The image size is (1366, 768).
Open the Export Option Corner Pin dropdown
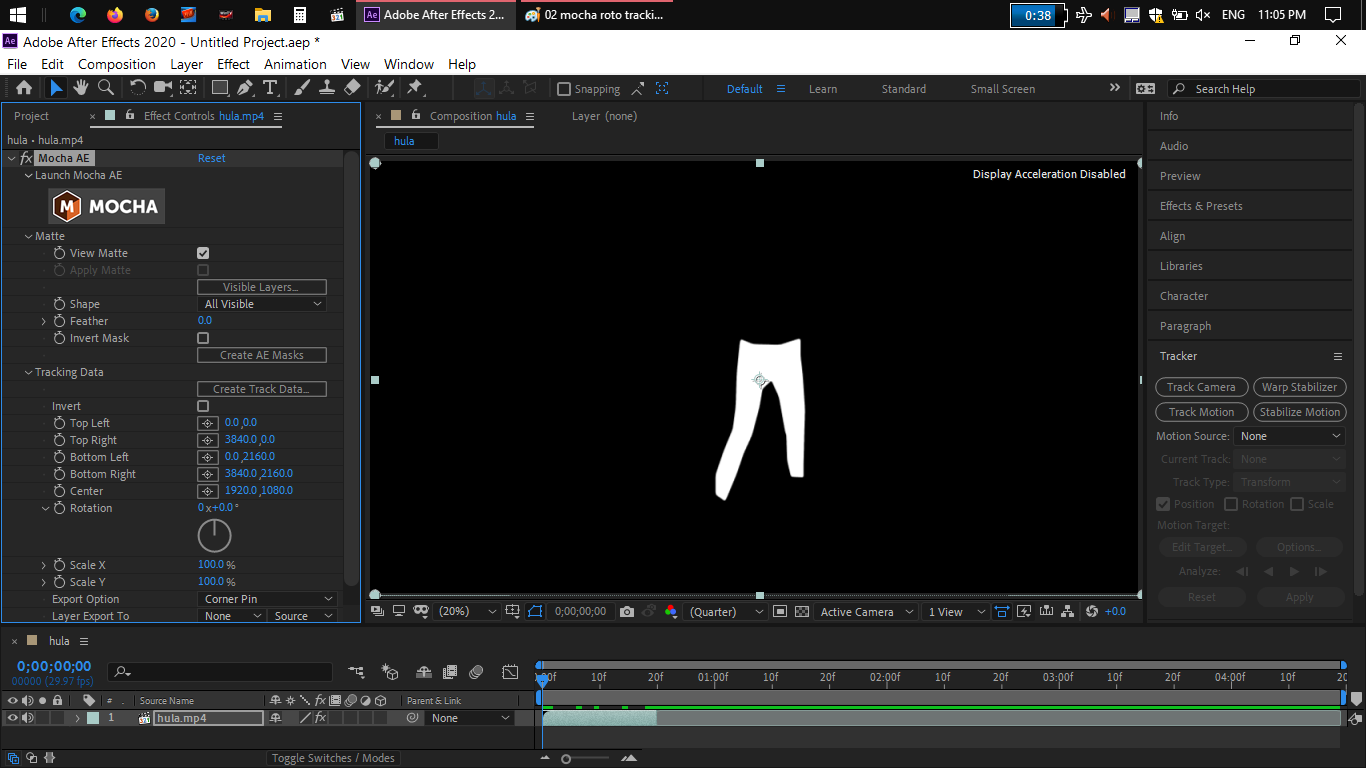pyautogui.click(x=268, y=599)
